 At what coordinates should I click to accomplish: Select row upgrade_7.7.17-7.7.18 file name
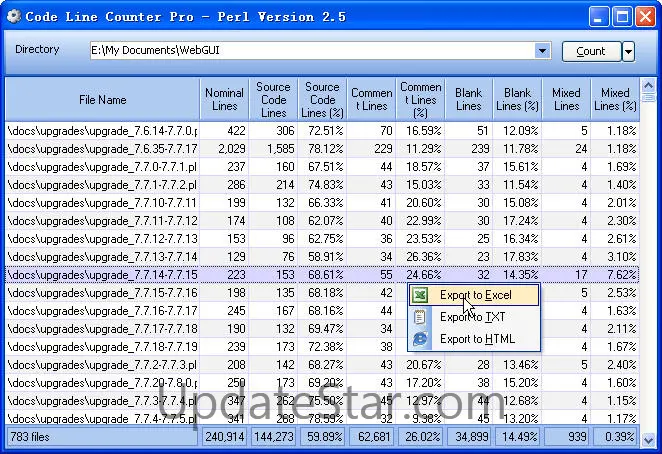(103, 329)
